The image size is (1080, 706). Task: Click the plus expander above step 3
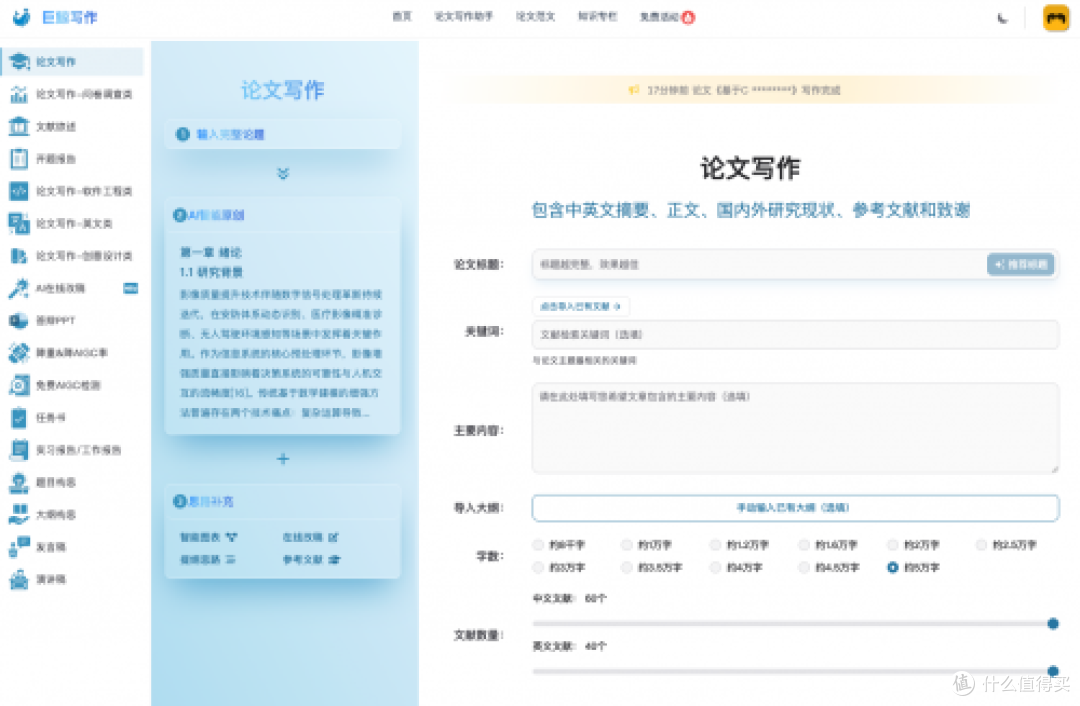click(x=283, y=459)
